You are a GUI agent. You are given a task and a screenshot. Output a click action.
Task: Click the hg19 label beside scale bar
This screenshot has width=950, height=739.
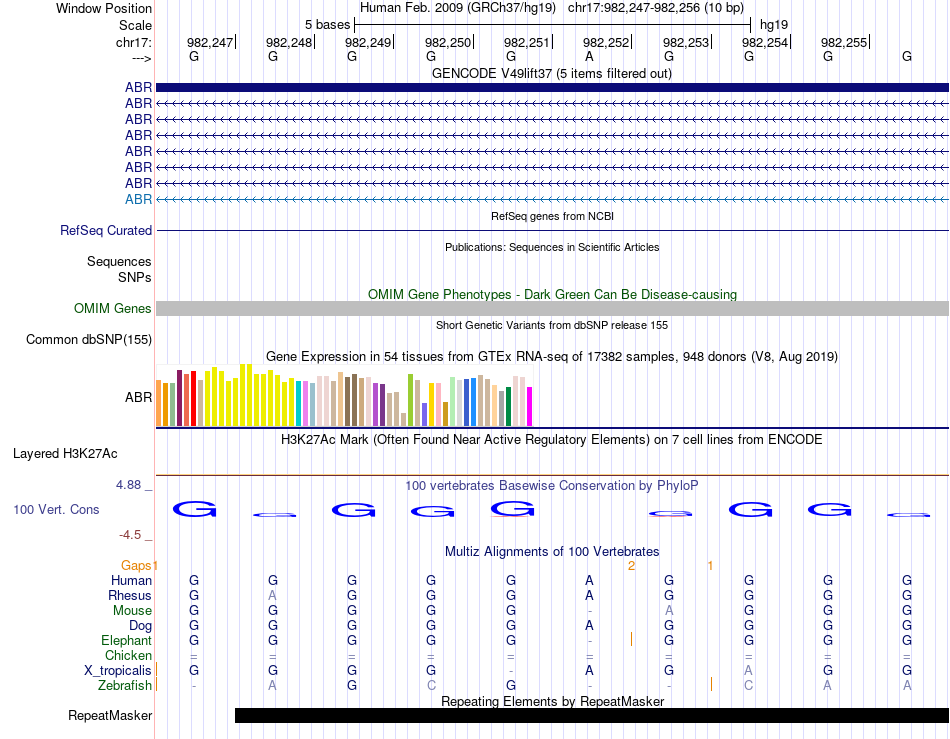pos(774,25)
